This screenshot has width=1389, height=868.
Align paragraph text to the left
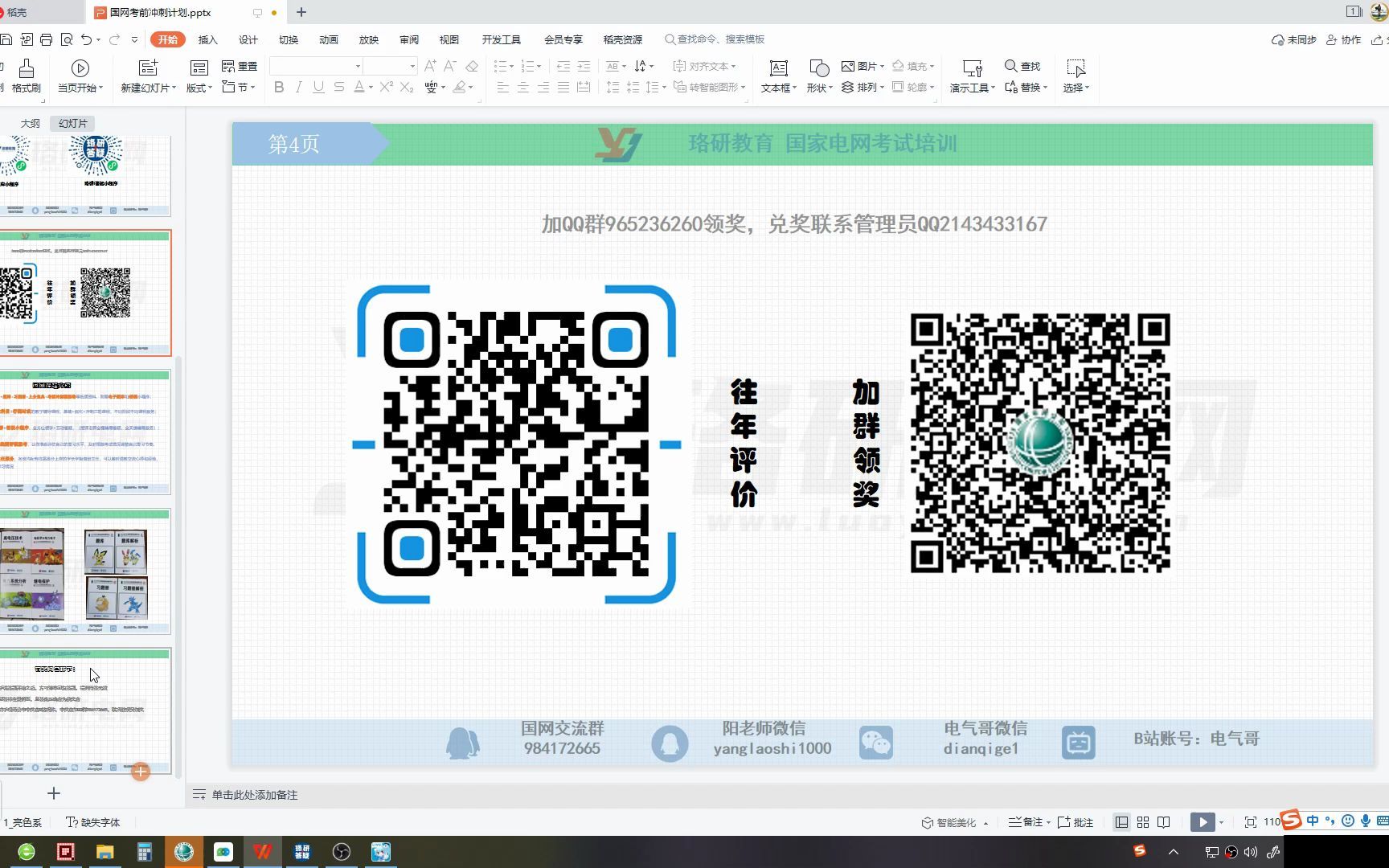503,87
